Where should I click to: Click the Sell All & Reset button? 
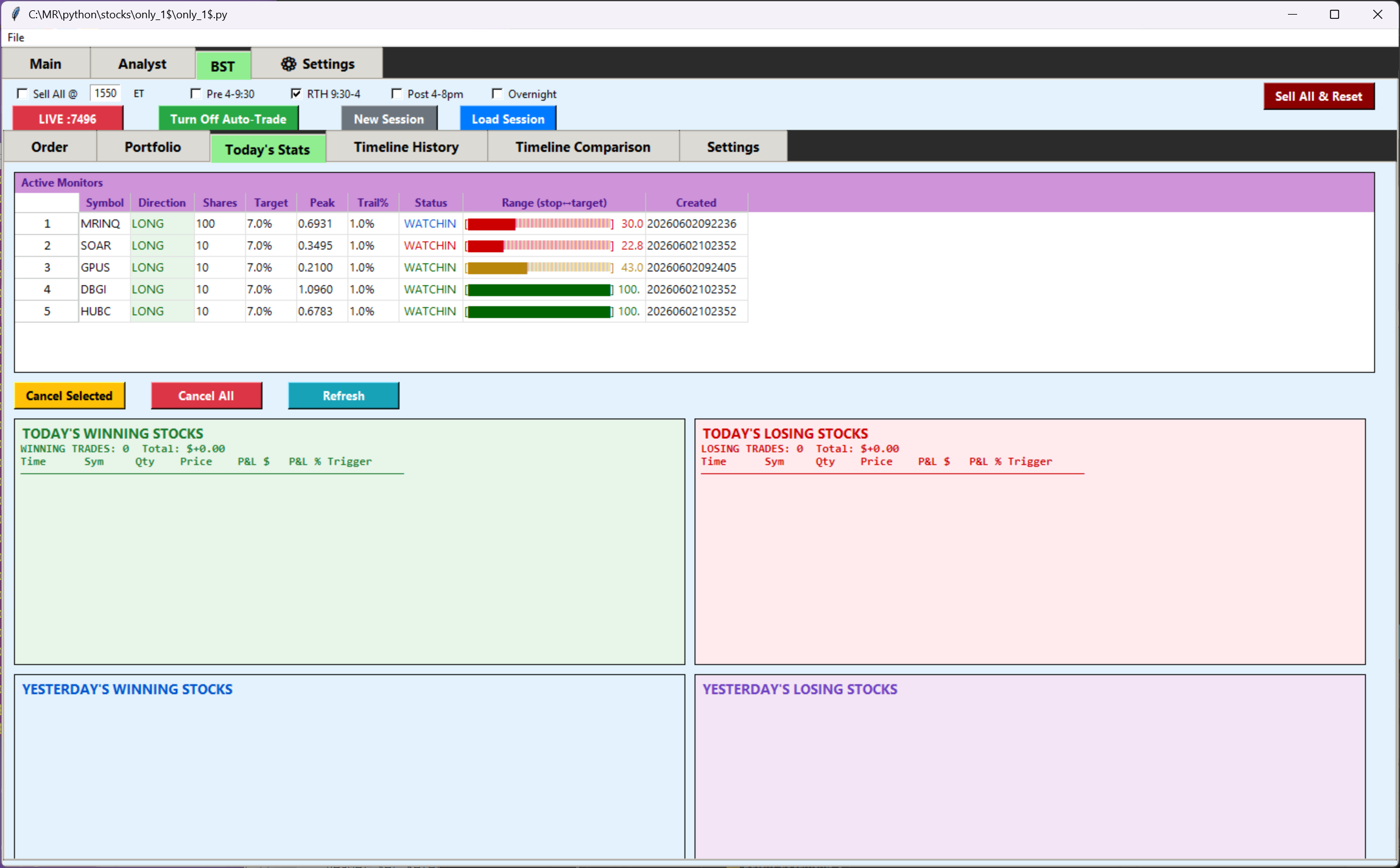(x=1319, y=96)
